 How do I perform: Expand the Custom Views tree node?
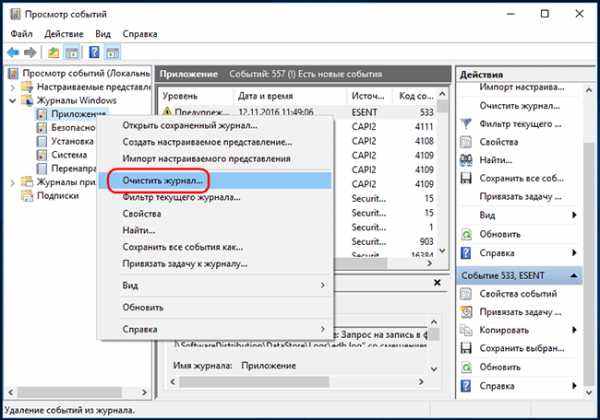12,87
